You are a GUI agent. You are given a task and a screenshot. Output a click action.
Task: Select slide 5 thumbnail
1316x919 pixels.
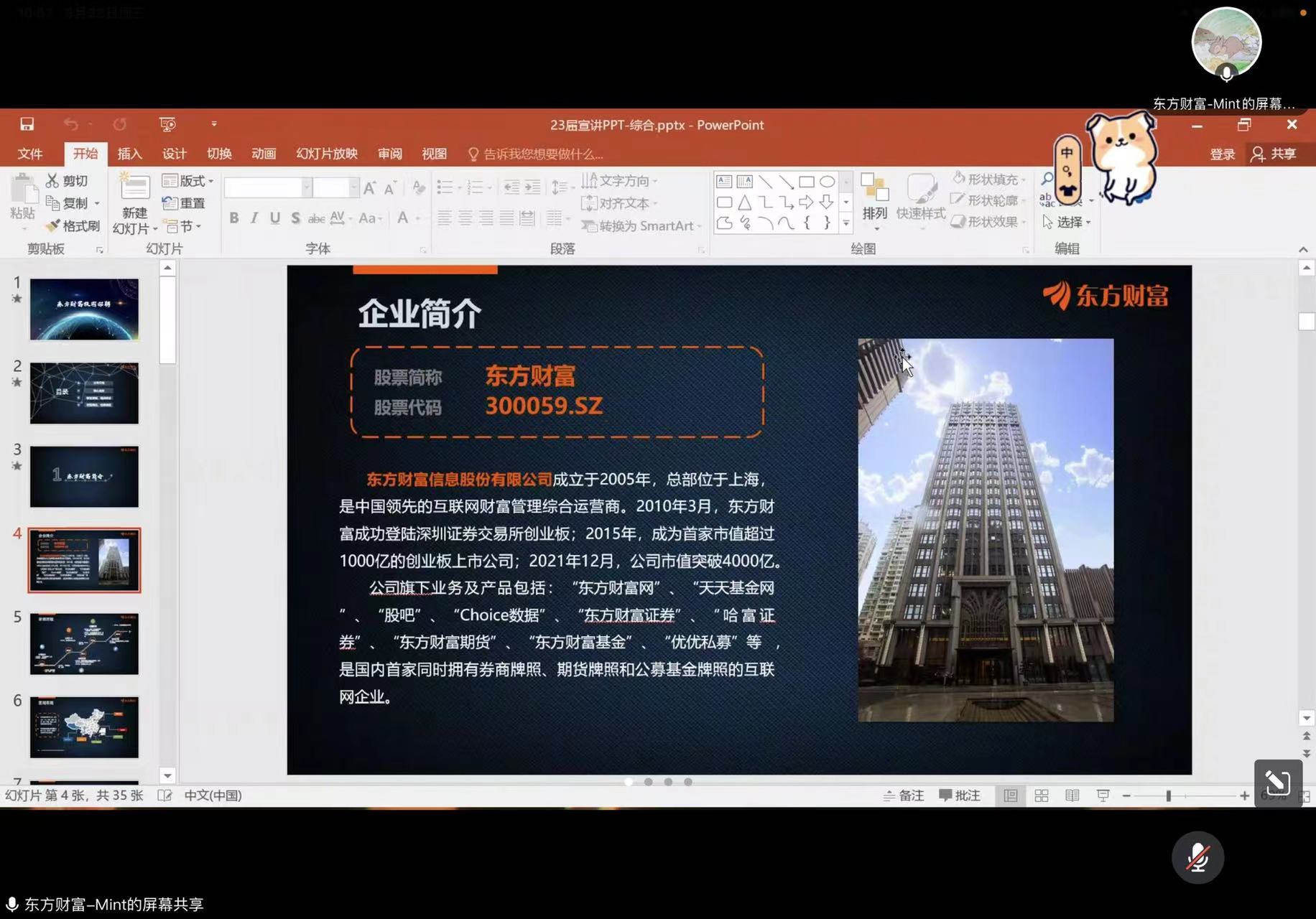pyautogui.click(x=84, y=644)
